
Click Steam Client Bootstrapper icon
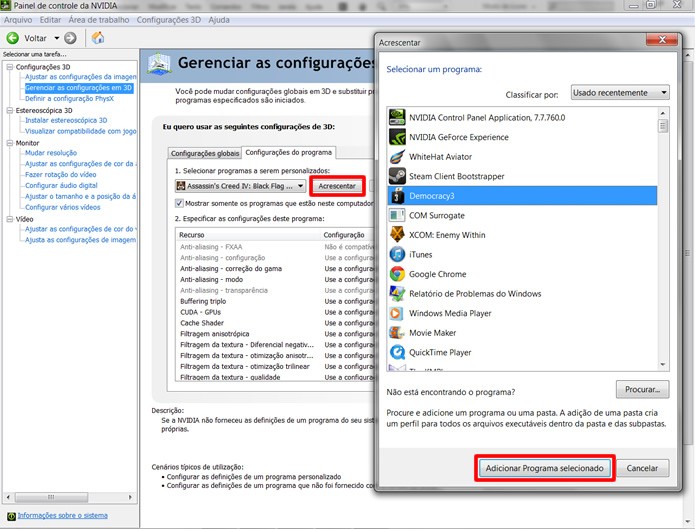[397, 176]
